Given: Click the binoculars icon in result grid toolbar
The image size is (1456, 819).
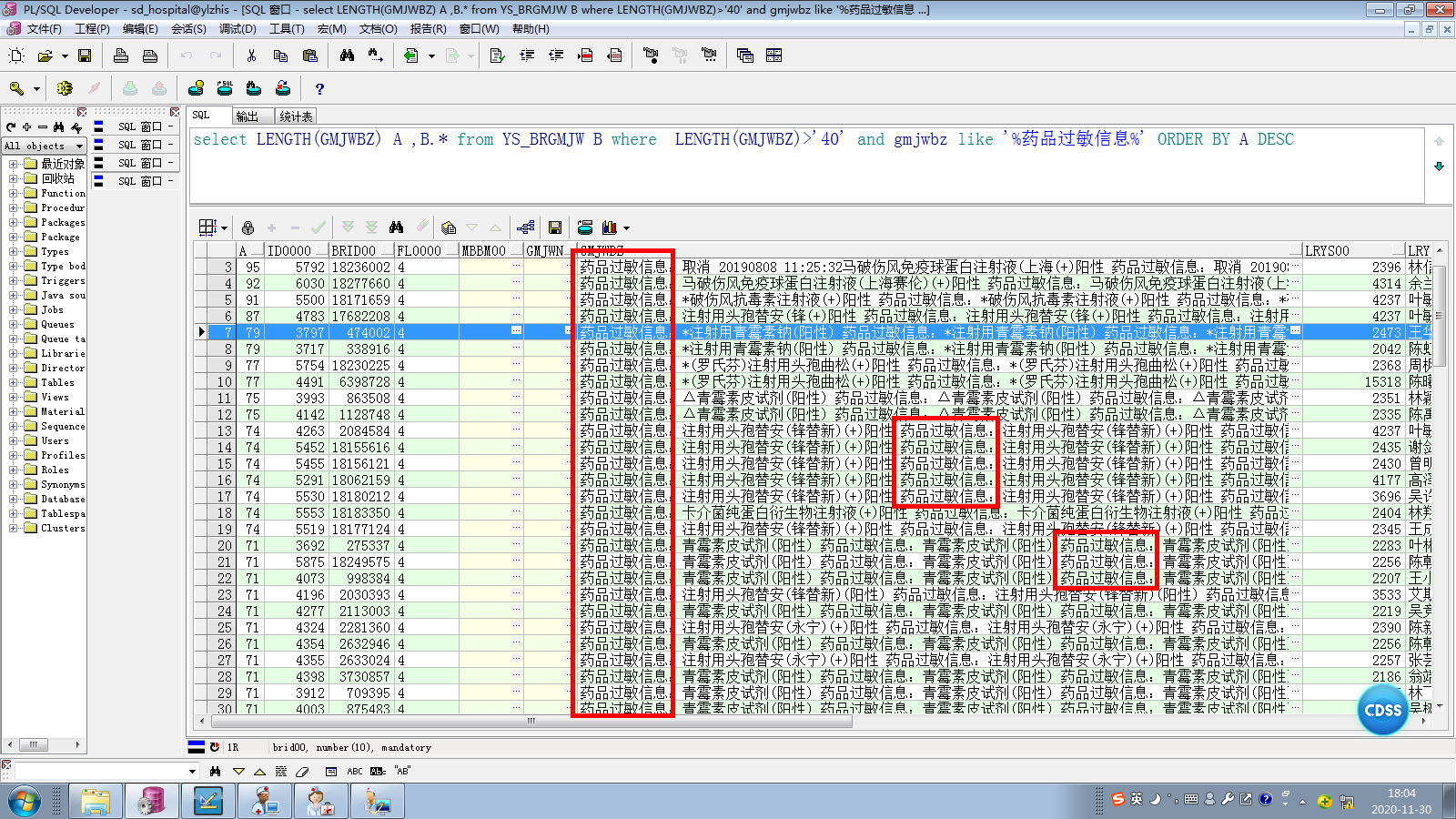Looking at the screenshot, I should (x=396, y=227).
